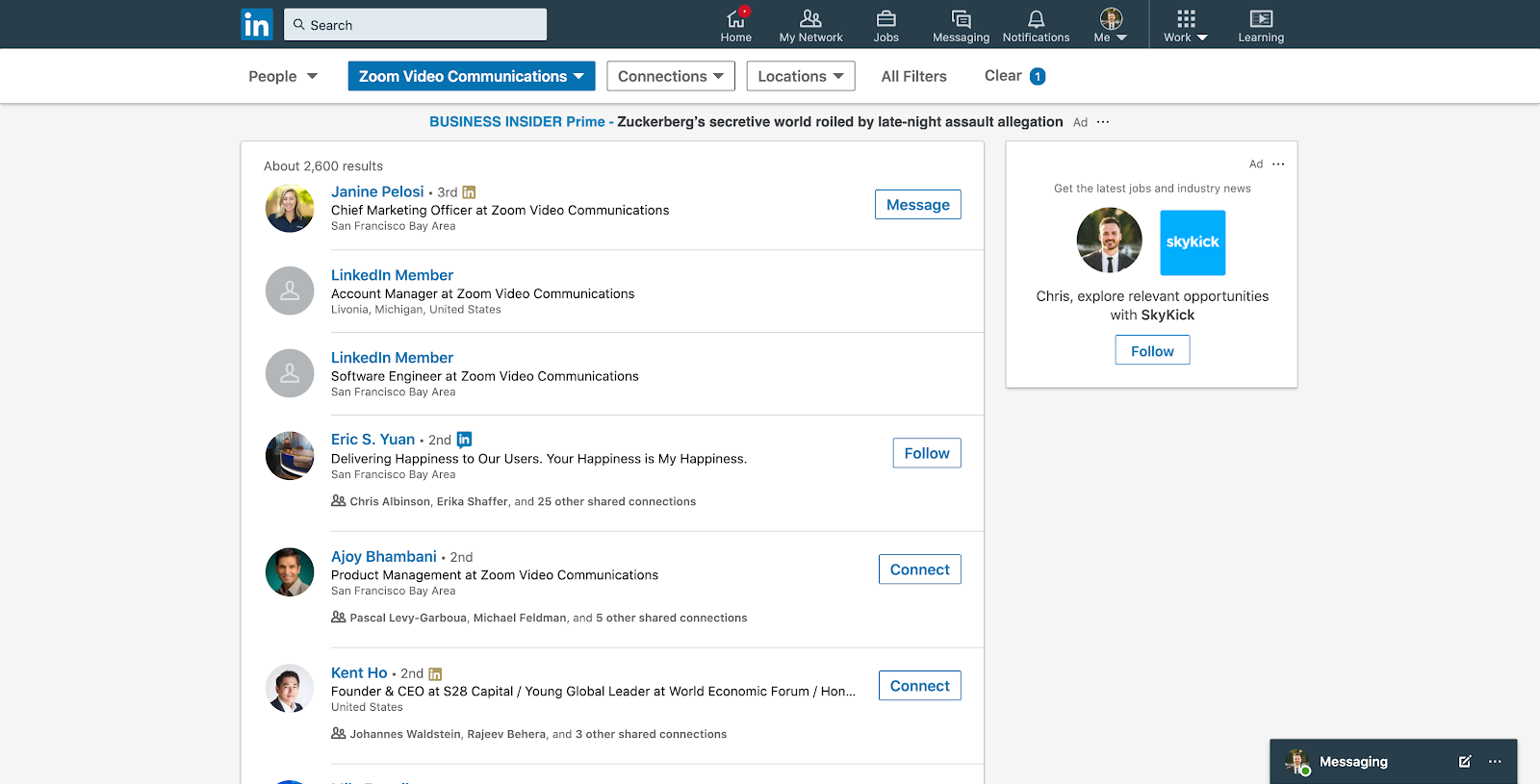1540x784 pixels.
Task: Click Janine Pelosi's profile photo
Action: point(290,208)
